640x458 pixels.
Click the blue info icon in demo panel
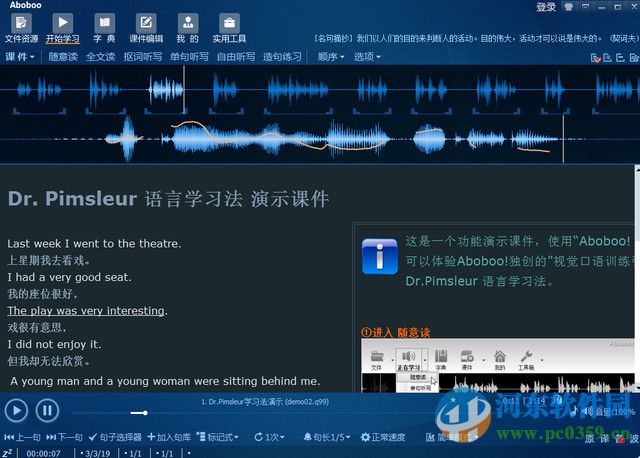click(x=380, y=256)
